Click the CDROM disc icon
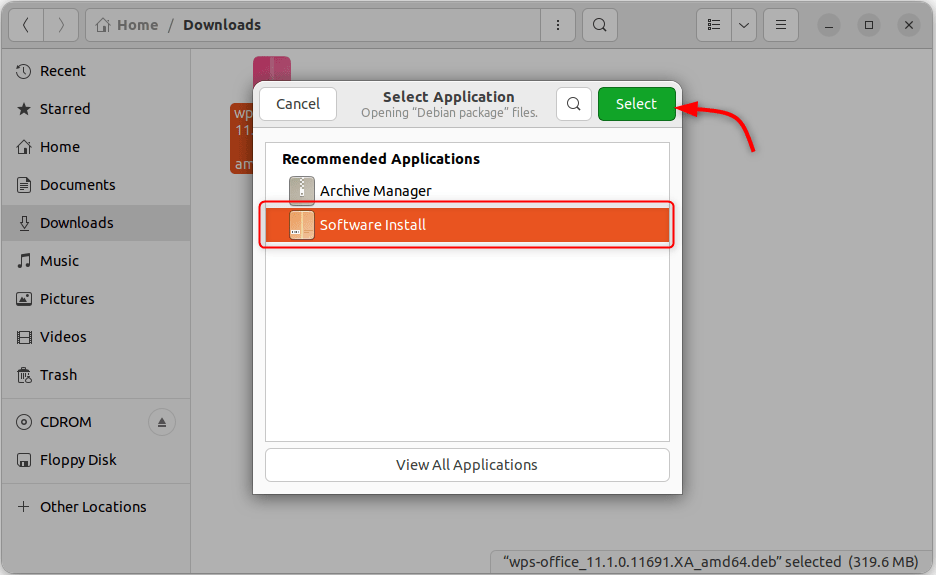This screenshot has width=936, height=576. click(24, 423)
